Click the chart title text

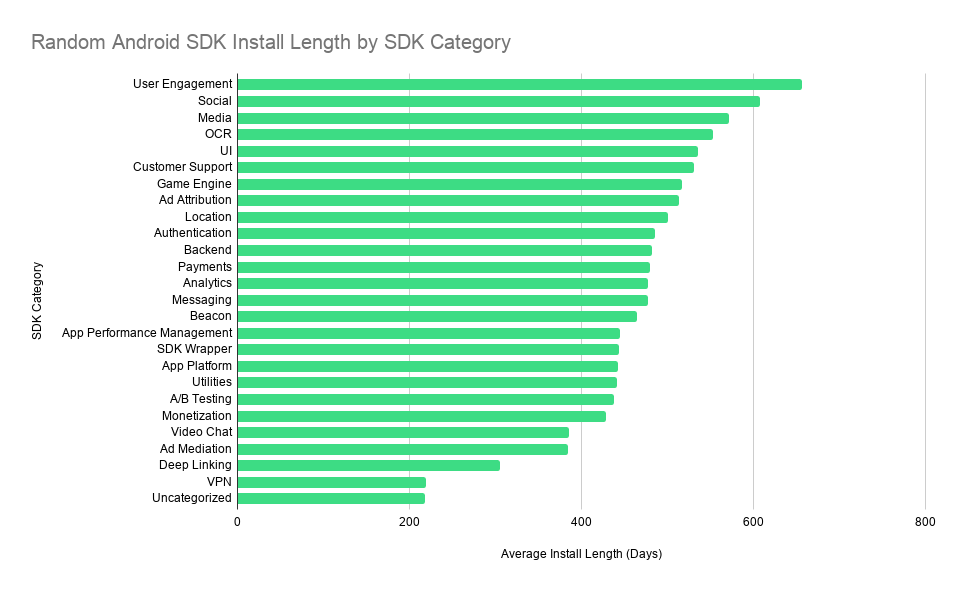[x=271, y=42]
